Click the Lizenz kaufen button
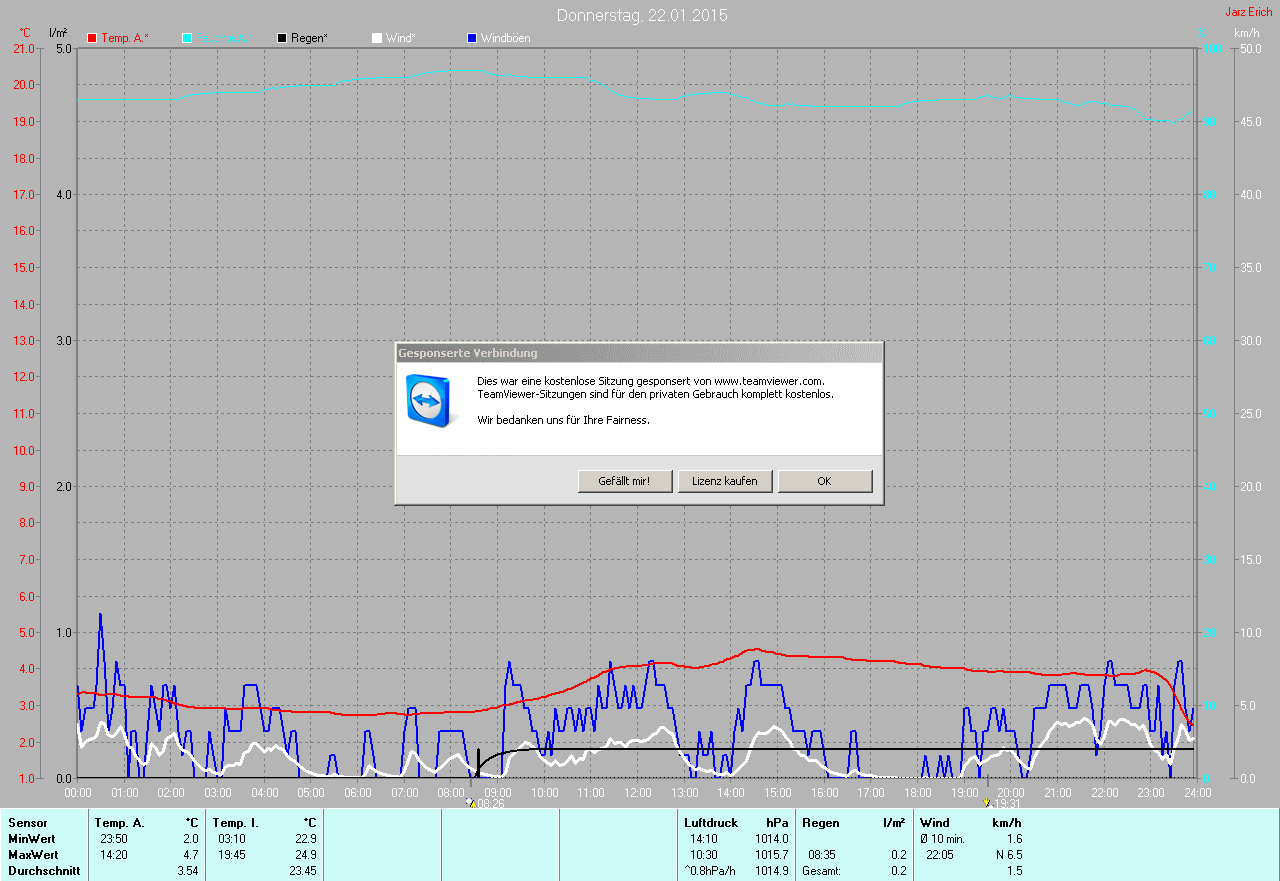1280x881 pixels. [725, 481]
